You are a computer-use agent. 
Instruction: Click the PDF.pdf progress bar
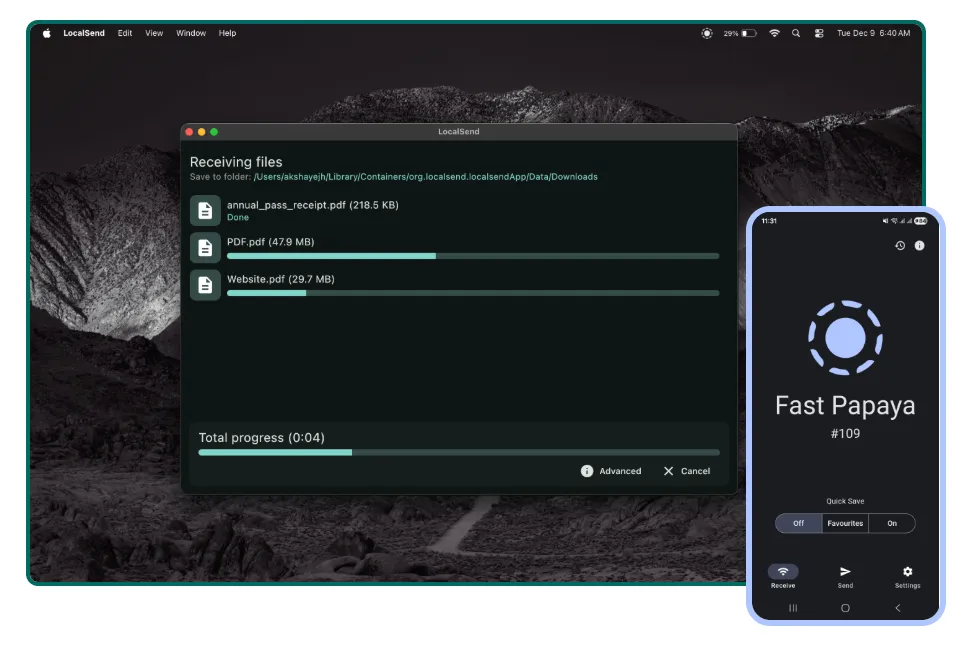[473, 256]
